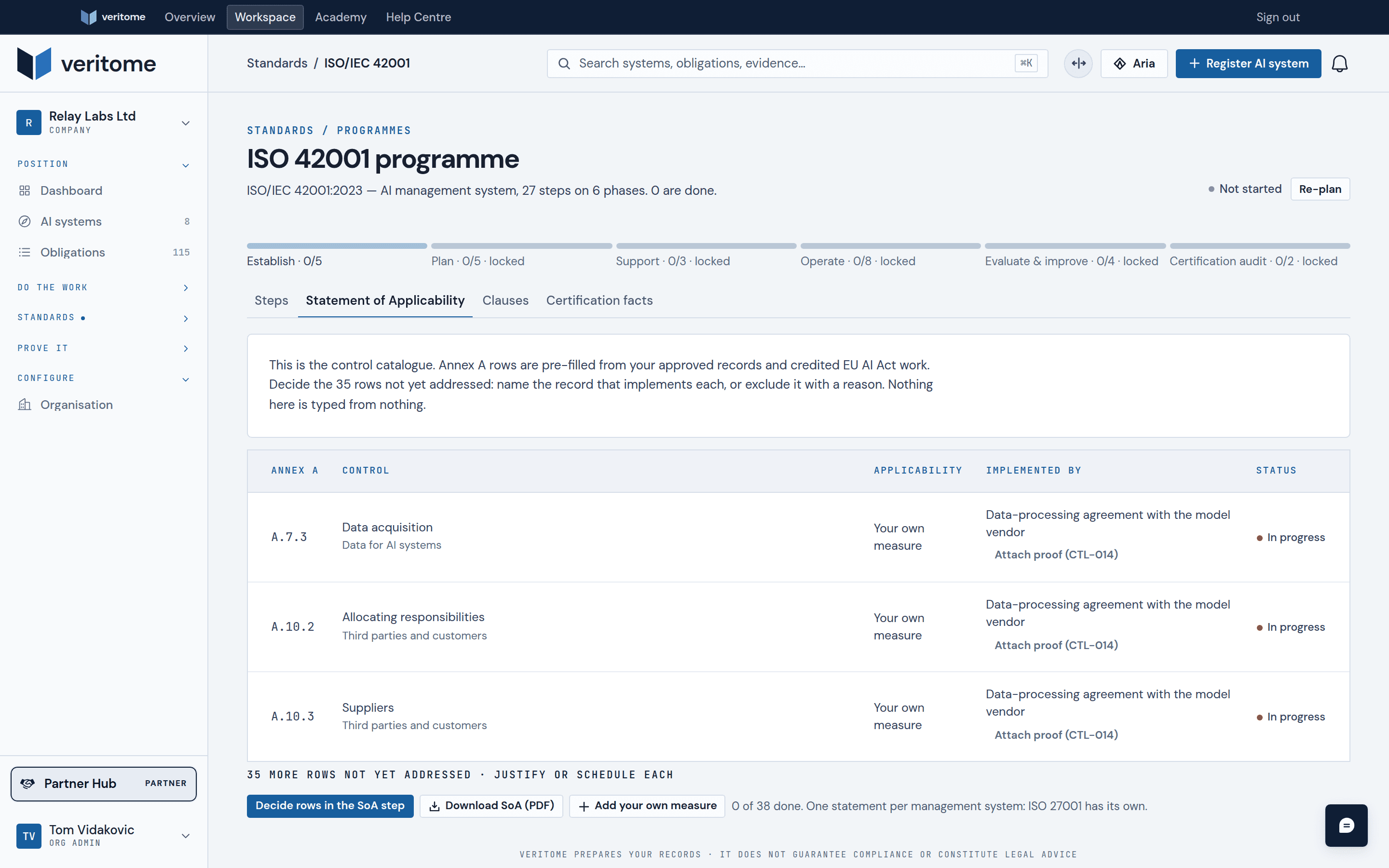The image size is (1389, 868).
Task: Click the Veritome logo in sidebar
Action: coord(86,63)
